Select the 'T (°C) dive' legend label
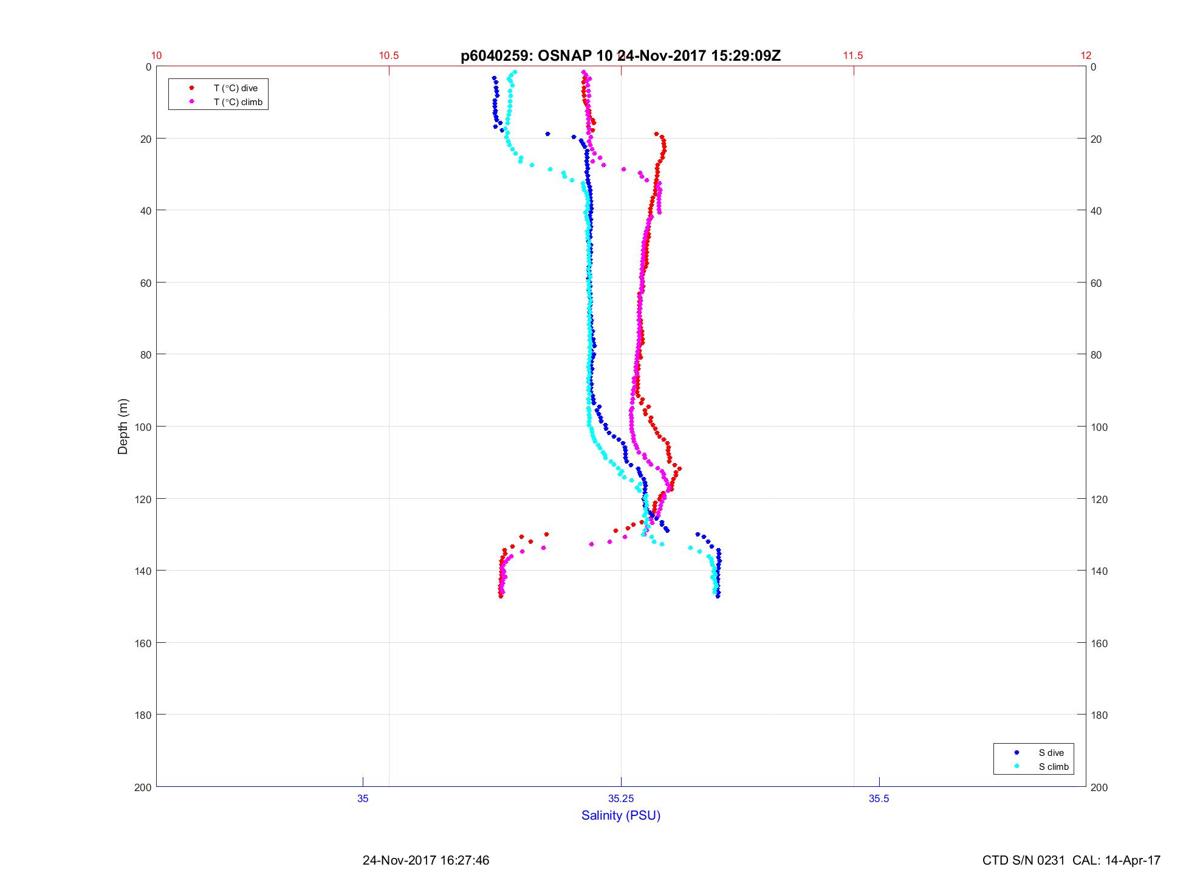This screenshot has height=885, width=1200. [235, 88]
